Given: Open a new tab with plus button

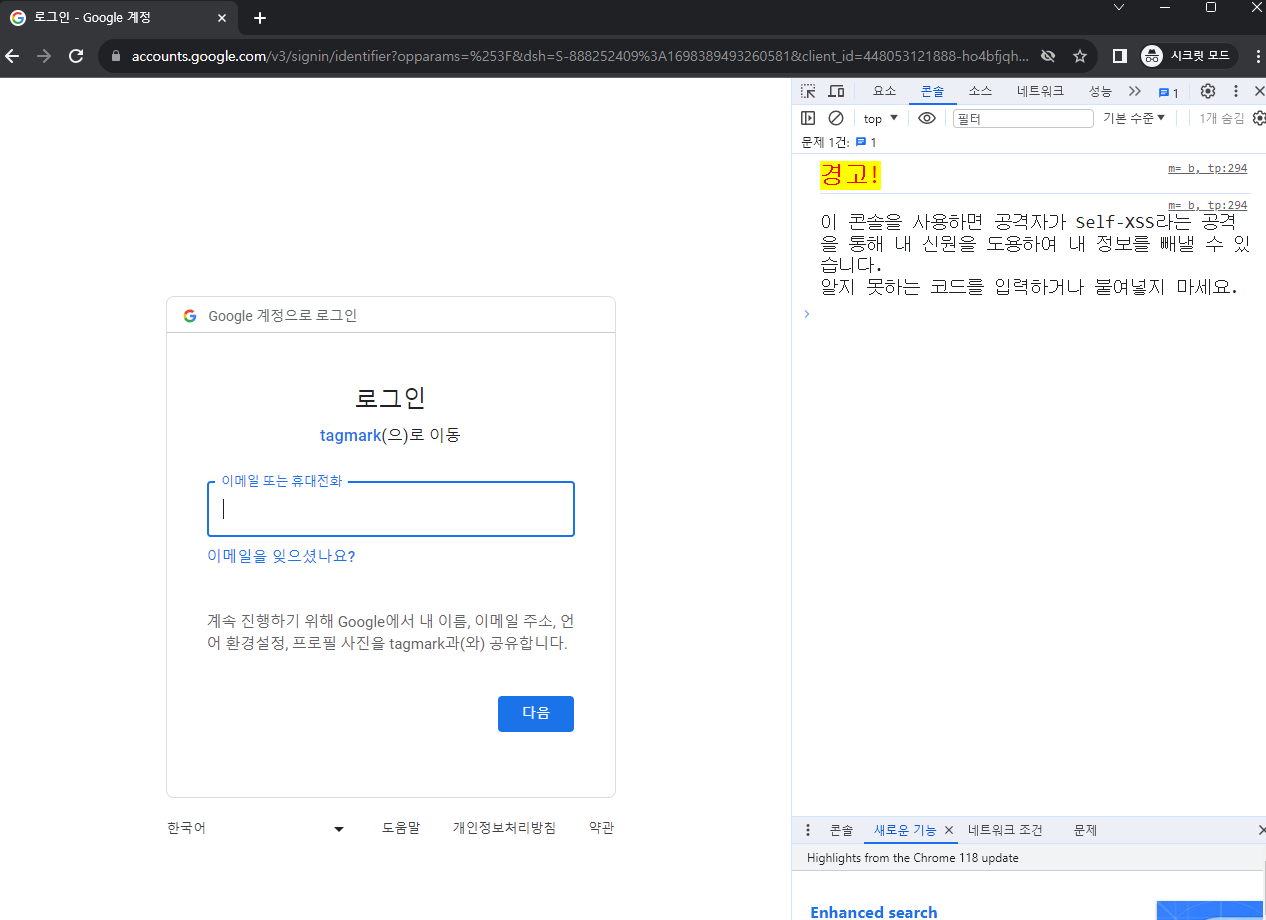Looking at the screenshot, I should coord(260,18).
